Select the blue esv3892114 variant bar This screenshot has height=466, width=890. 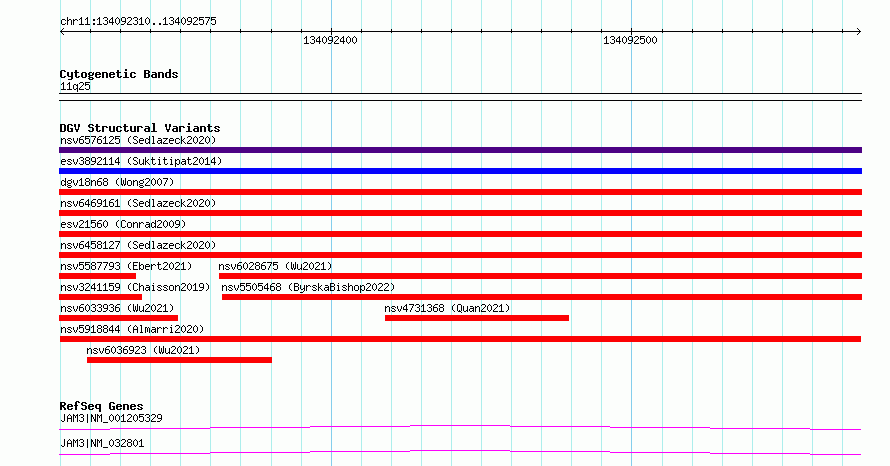point(460,171)
